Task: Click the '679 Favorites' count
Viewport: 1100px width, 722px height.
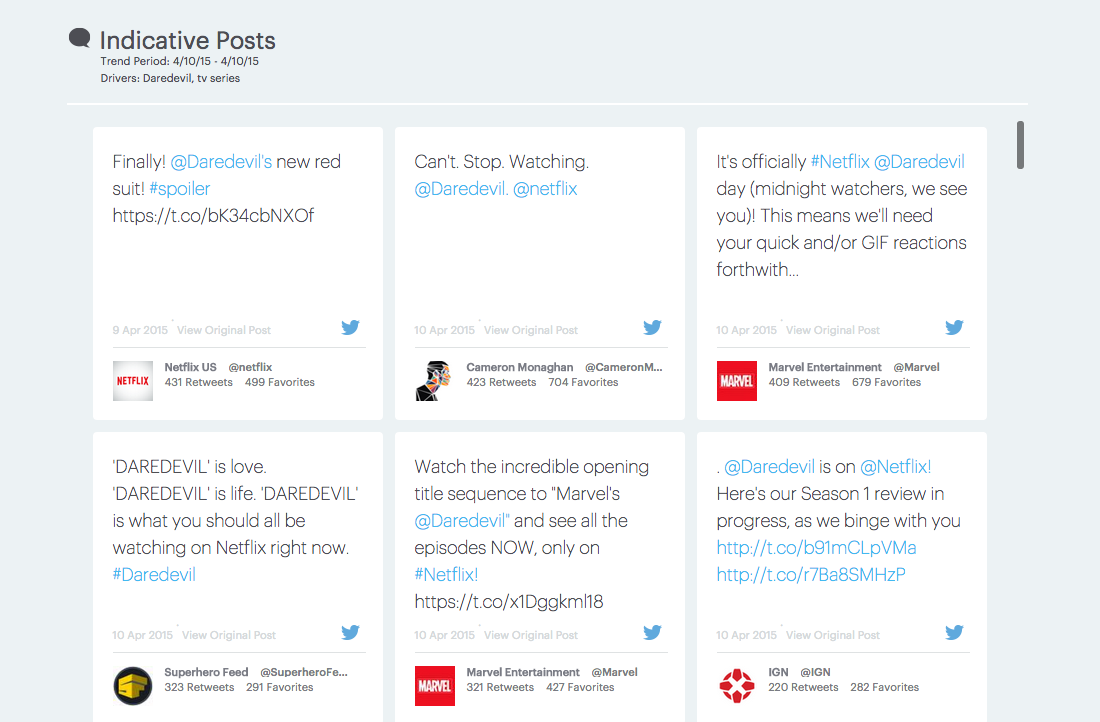Action: tap(887, 382)
